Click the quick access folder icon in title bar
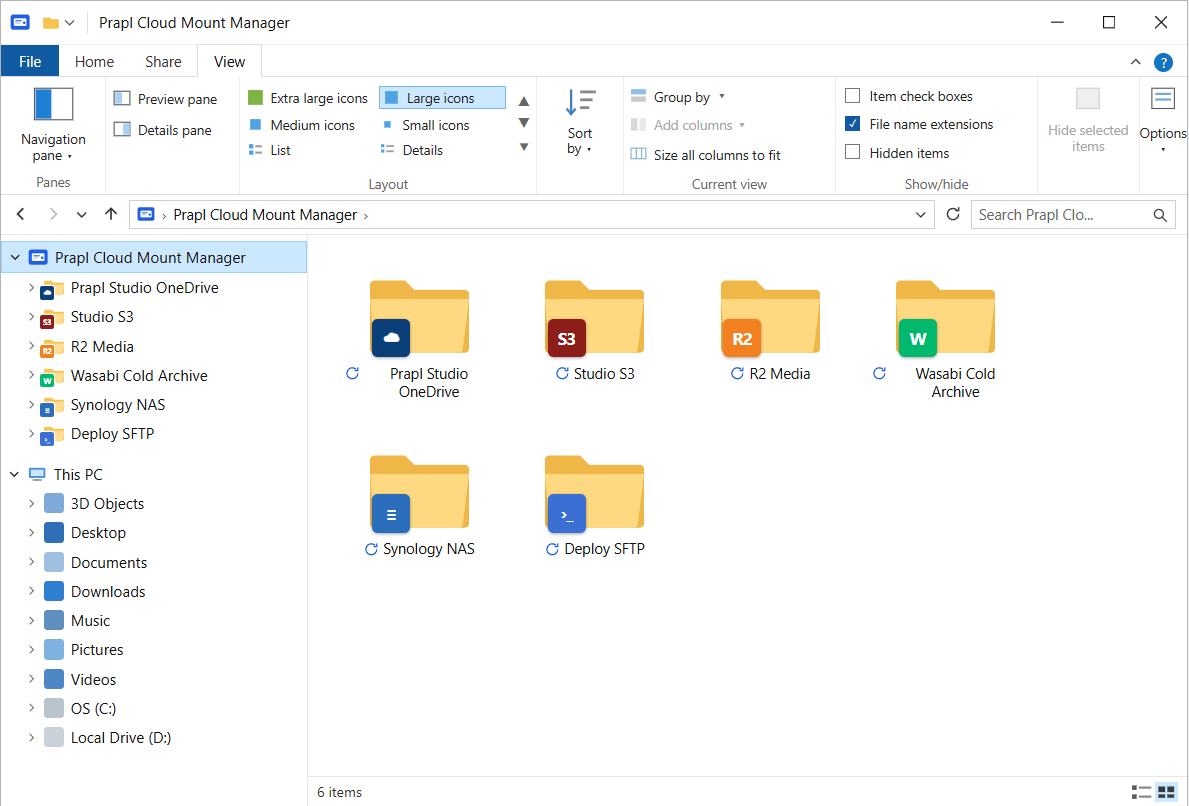 (51, 23)
